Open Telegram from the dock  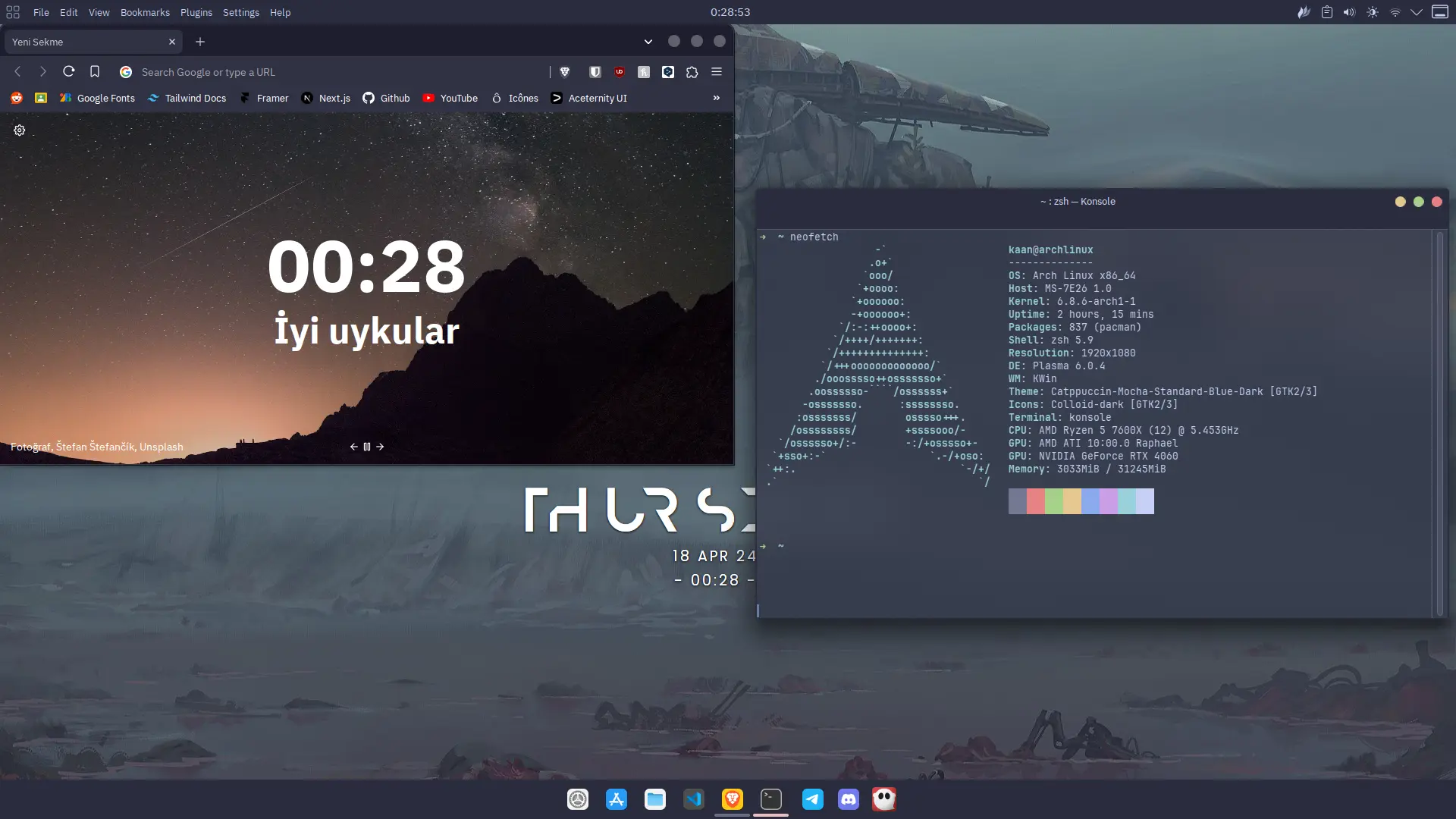(x=813, y=799)
